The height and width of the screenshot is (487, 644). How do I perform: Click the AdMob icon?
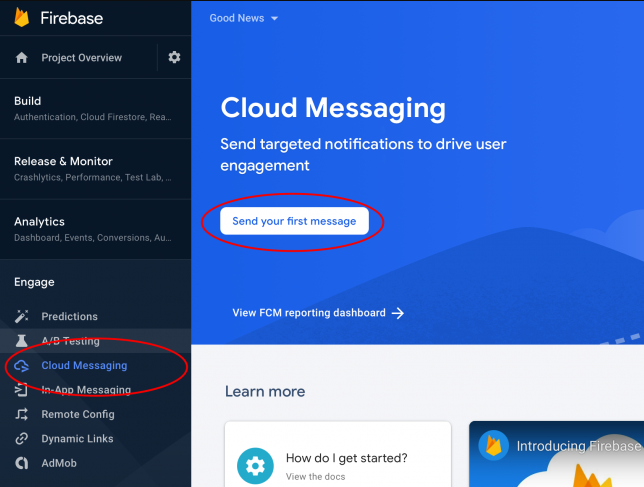coord(21,463)
